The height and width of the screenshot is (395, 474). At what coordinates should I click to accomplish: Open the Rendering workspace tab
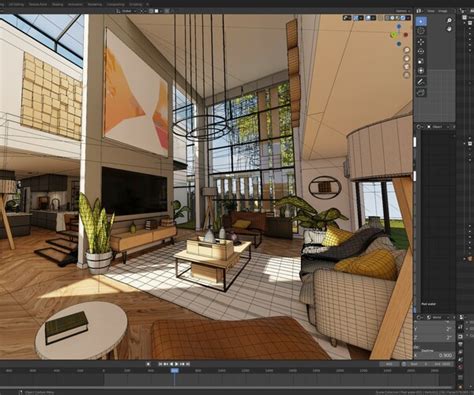tap(95, 4)
